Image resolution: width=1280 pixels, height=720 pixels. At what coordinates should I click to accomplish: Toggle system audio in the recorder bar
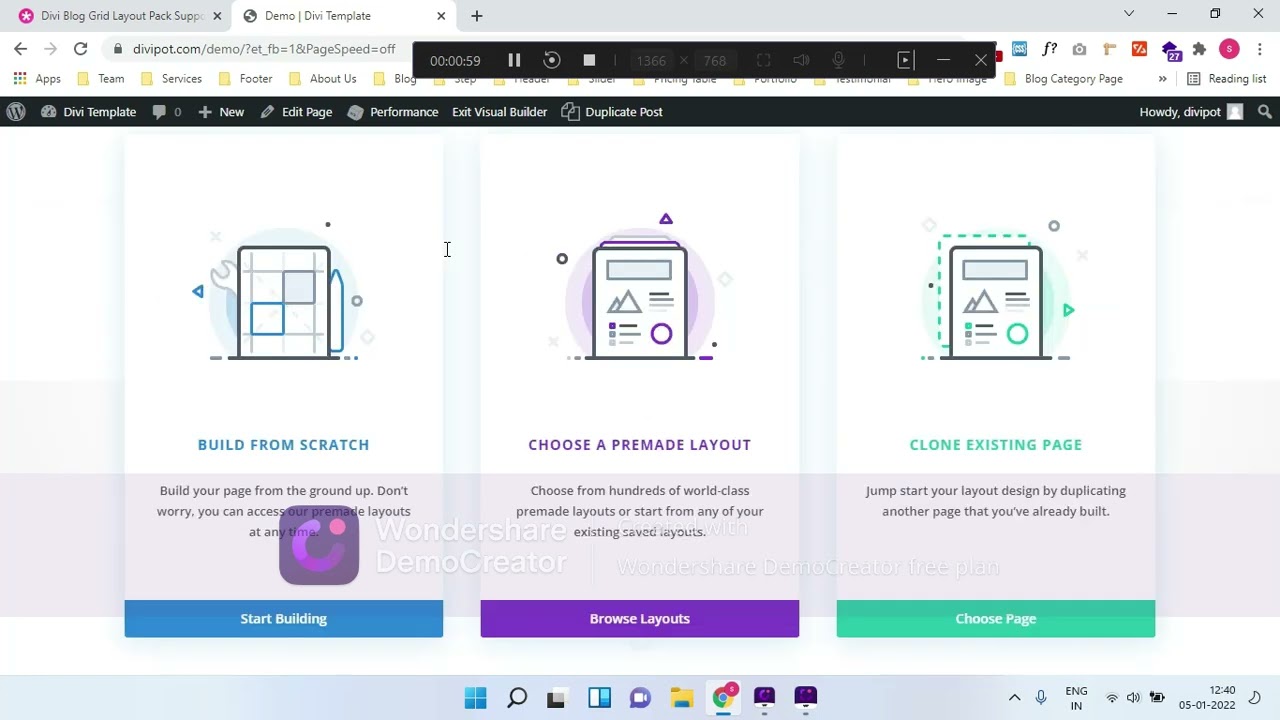(x=801, y=60)
